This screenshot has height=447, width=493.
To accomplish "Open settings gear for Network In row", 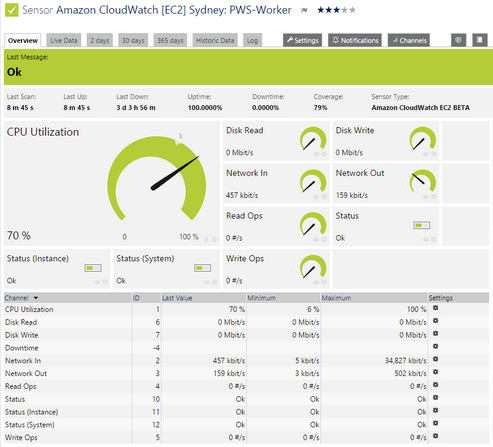I will 435,359.
